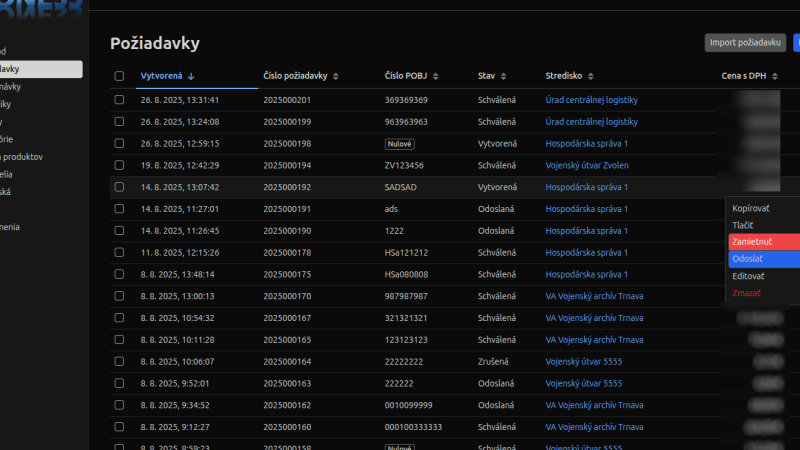Open Hospodárska správa 1 link for 2025000178
The height and width of the screenshot is (450, 800).
[x=586, y=253]
